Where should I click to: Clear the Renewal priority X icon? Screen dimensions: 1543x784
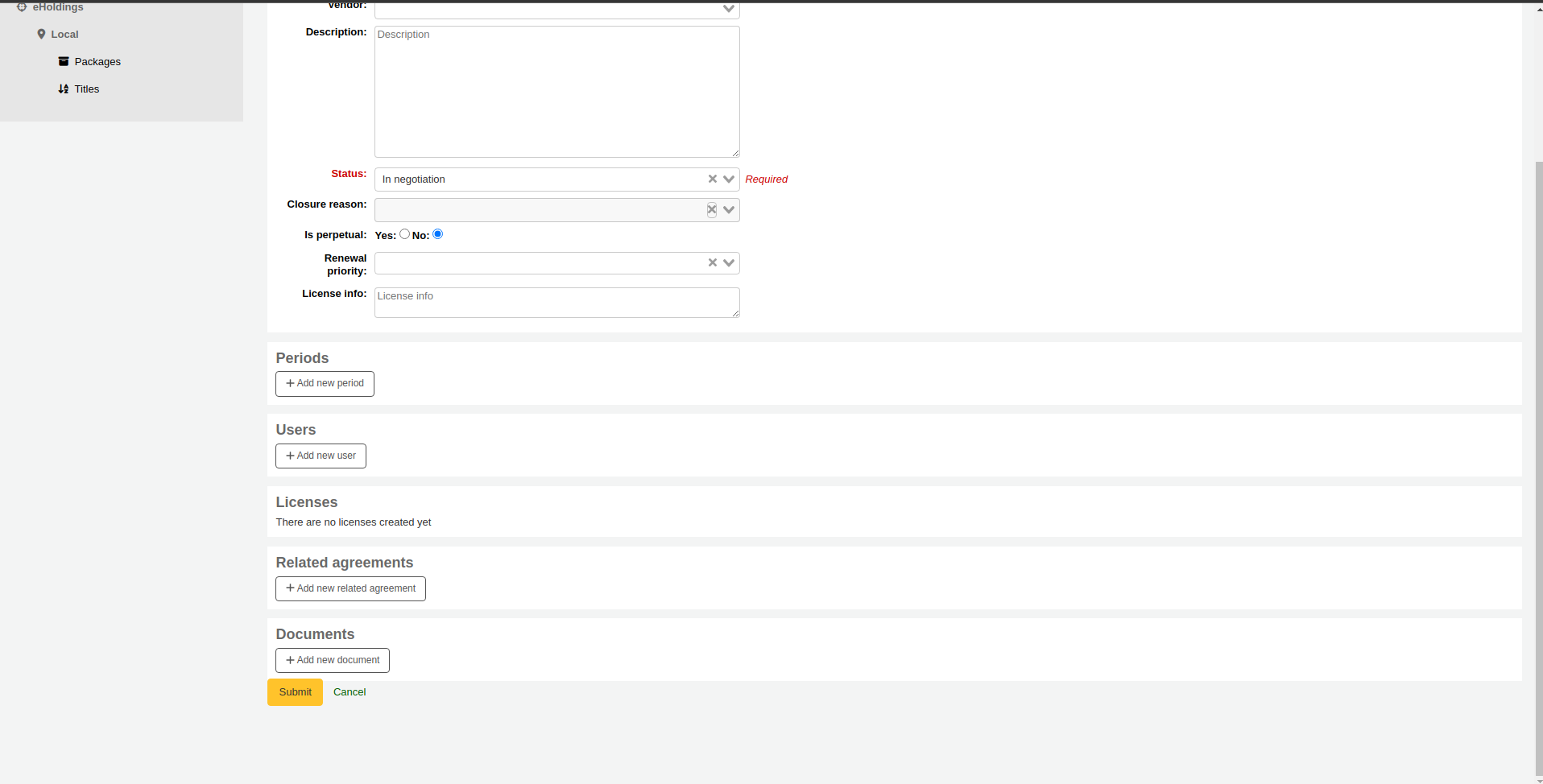pyautogui.click(x=712, y=262)
